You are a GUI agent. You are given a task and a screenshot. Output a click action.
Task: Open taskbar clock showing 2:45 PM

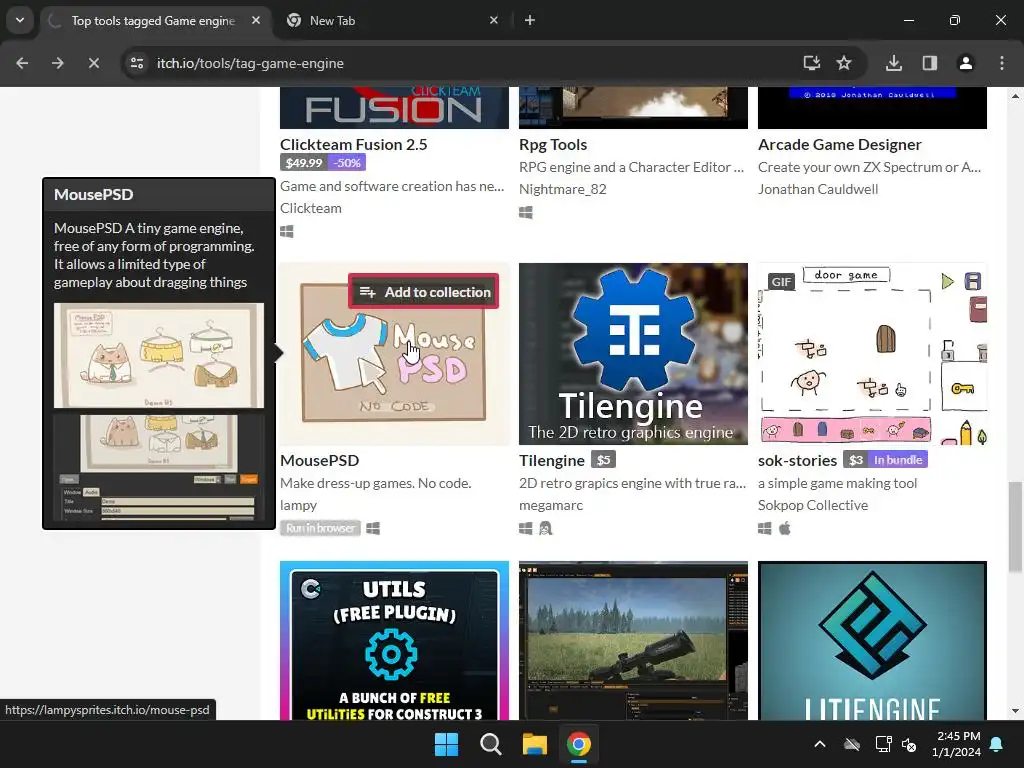(x=956, y=744)
